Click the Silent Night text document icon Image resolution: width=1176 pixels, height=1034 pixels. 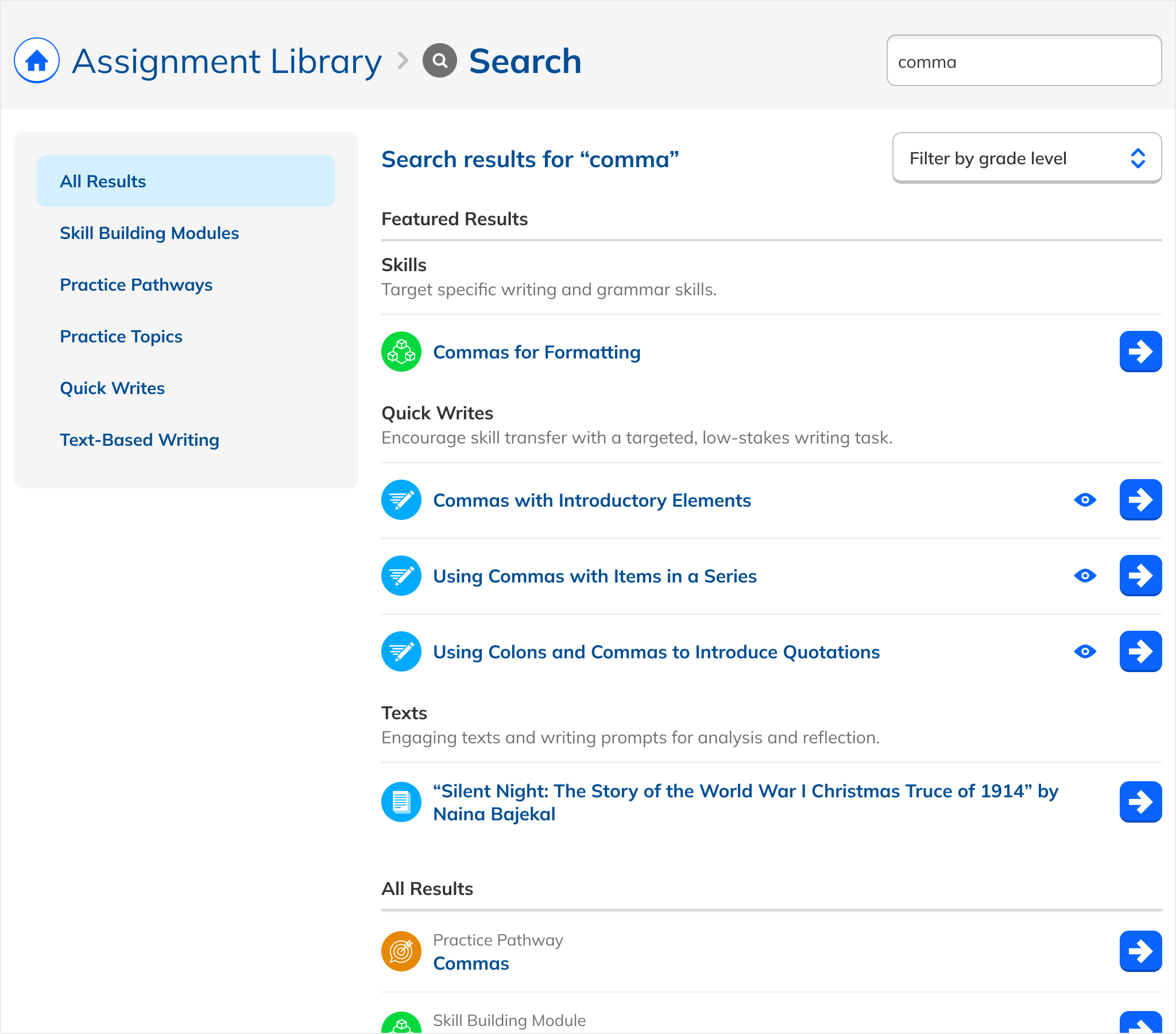coord(401,802)
